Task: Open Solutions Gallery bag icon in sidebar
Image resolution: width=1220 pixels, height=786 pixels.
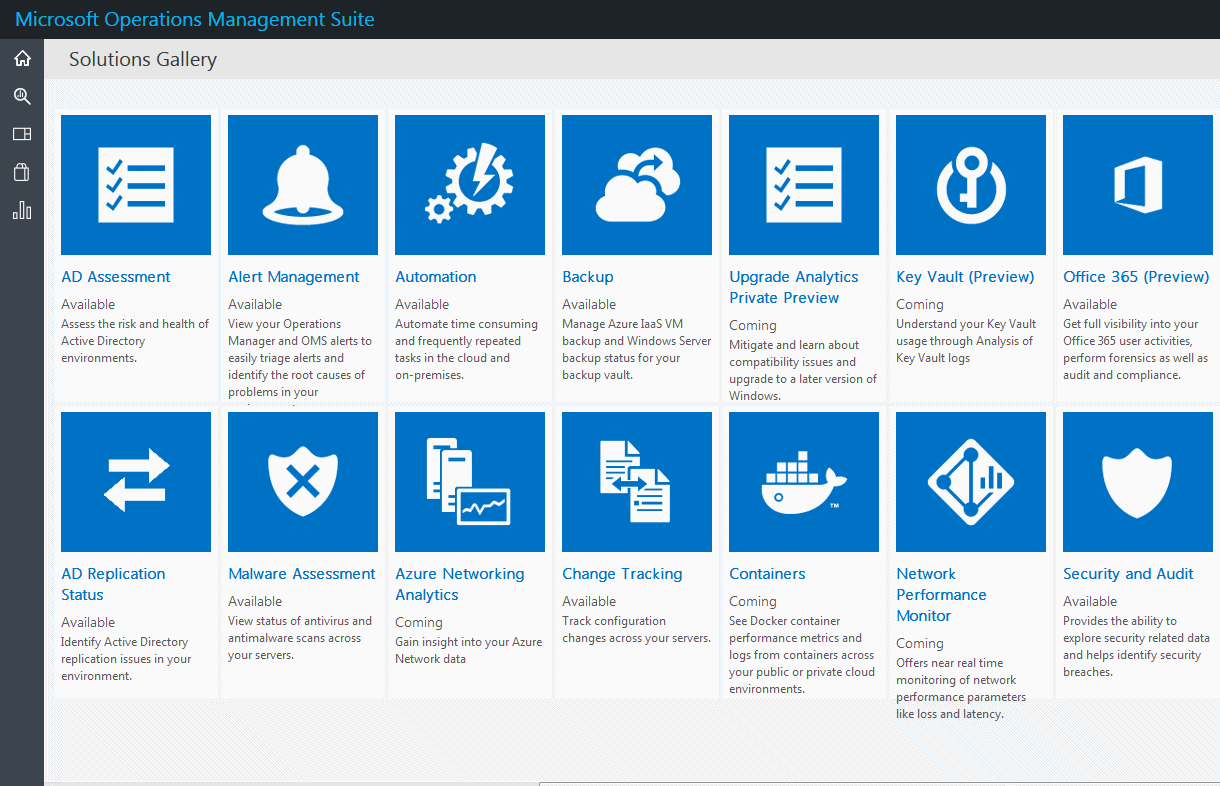Action: coord(22,172)
